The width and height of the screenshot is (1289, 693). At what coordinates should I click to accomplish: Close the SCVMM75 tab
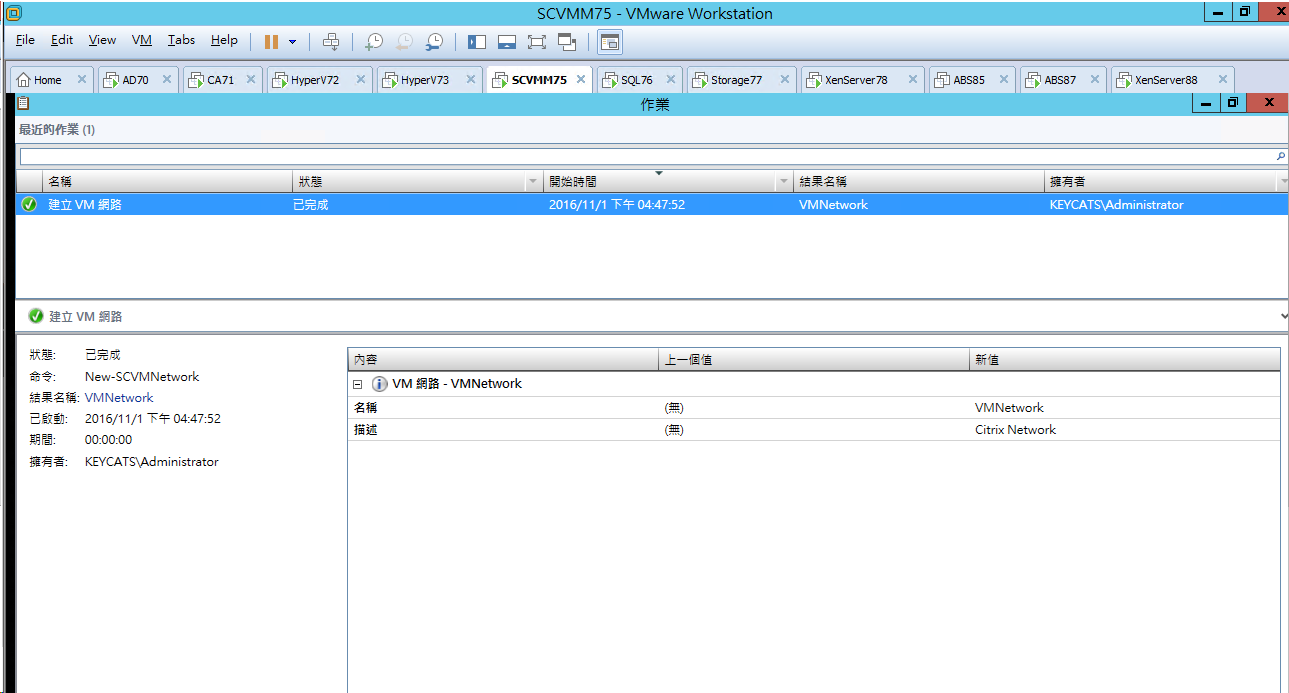[x=581, y=80]
